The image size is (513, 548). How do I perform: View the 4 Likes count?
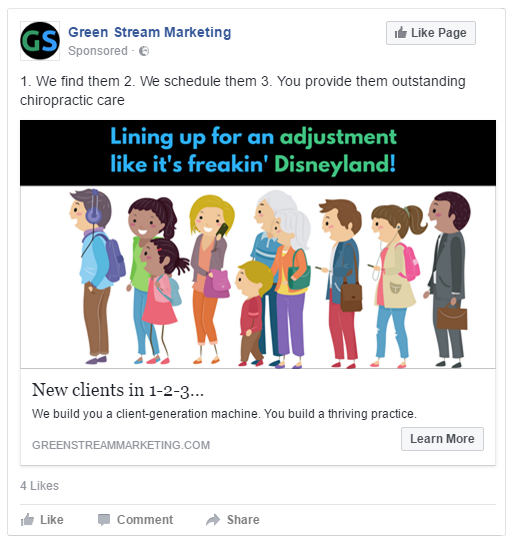coord(39,486)
